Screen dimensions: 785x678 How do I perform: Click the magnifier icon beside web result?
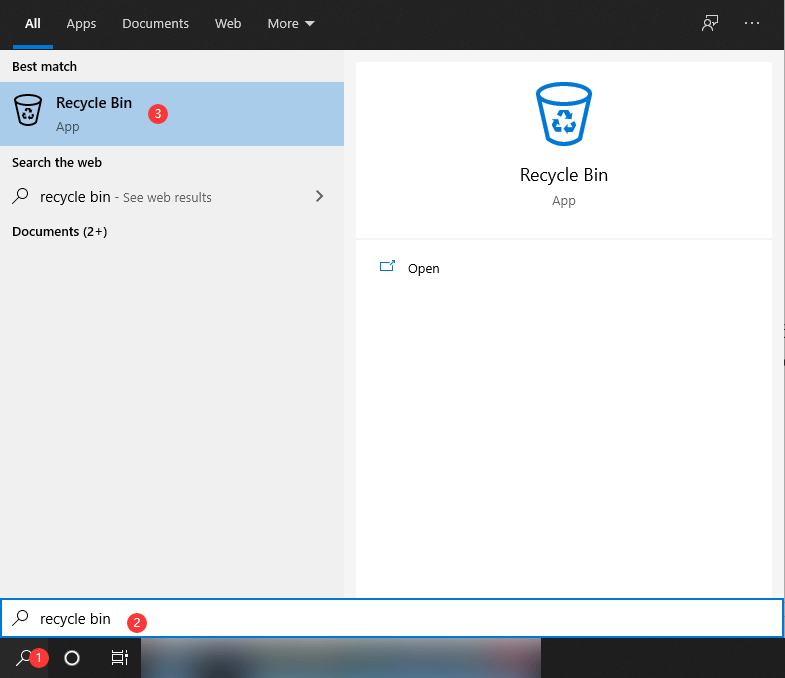point(20,196)
